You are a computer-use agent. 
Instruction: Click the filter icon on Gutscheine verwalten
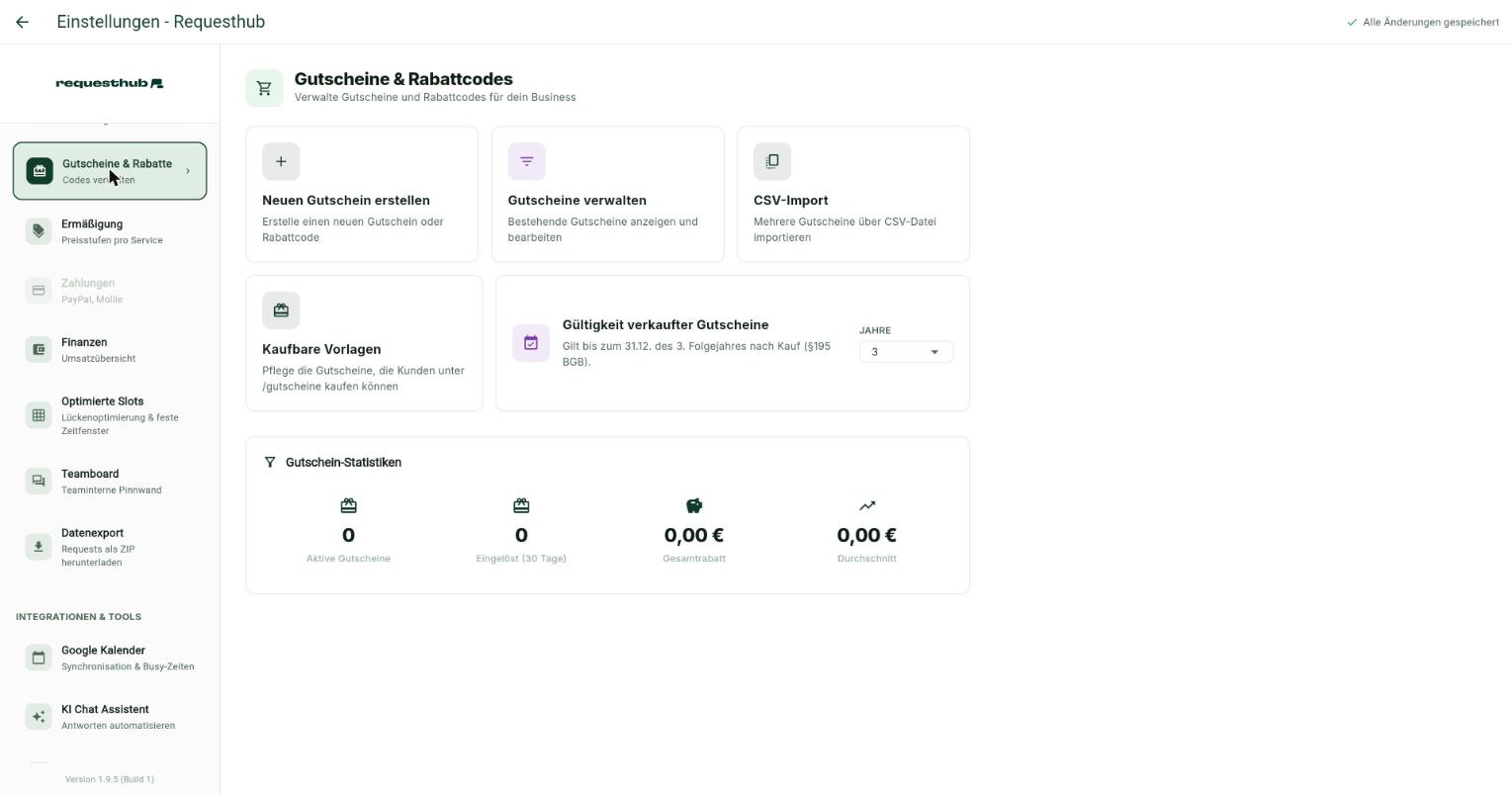tap(527, 161)
